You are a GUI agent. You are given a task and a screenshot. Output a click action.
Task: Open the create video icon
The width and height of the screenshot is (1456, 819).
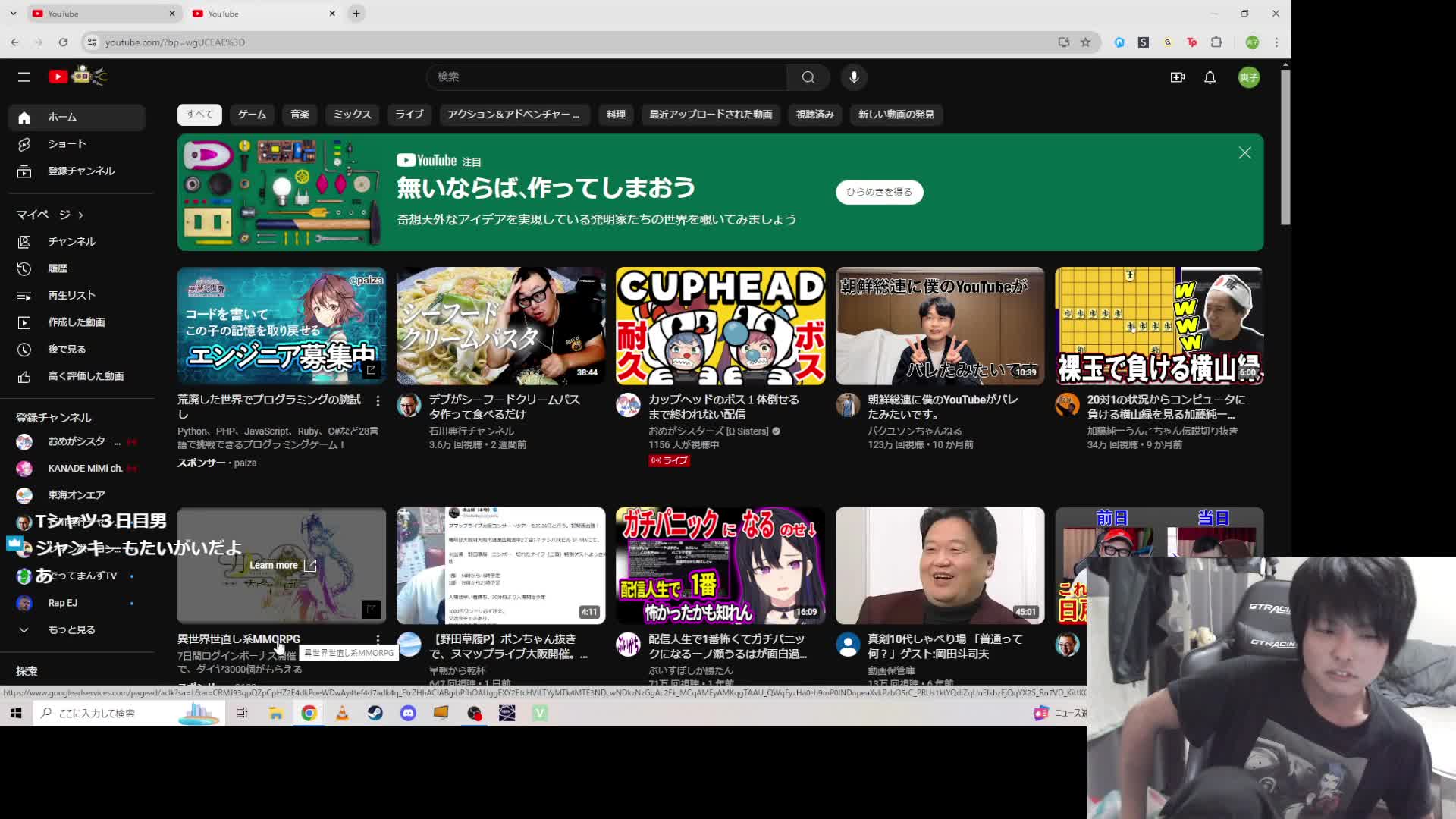[x=1177, y=77]
